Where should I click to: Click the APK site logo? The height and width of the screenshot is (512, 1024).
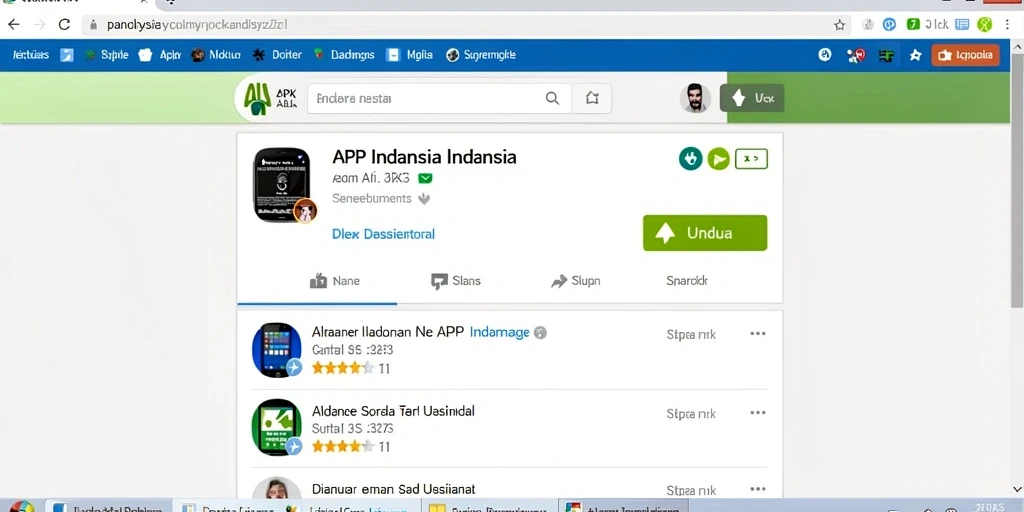click(269, 99)
